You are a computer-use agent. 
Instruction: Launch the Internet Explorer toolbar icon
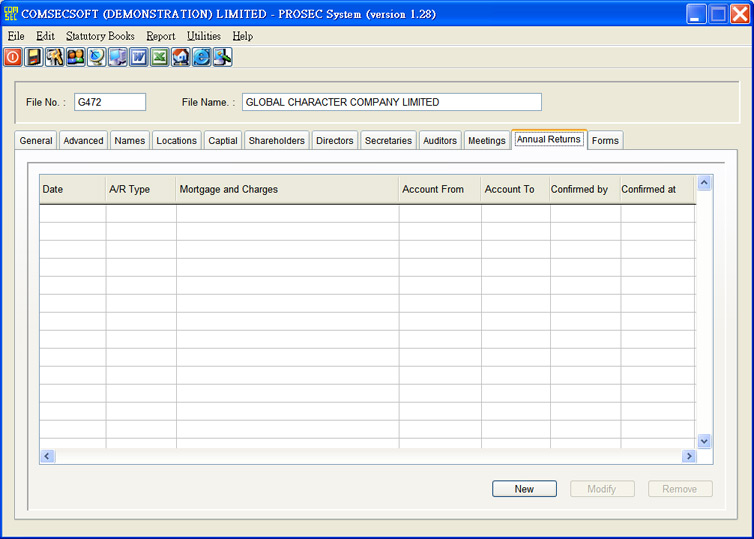pos(202,58)
